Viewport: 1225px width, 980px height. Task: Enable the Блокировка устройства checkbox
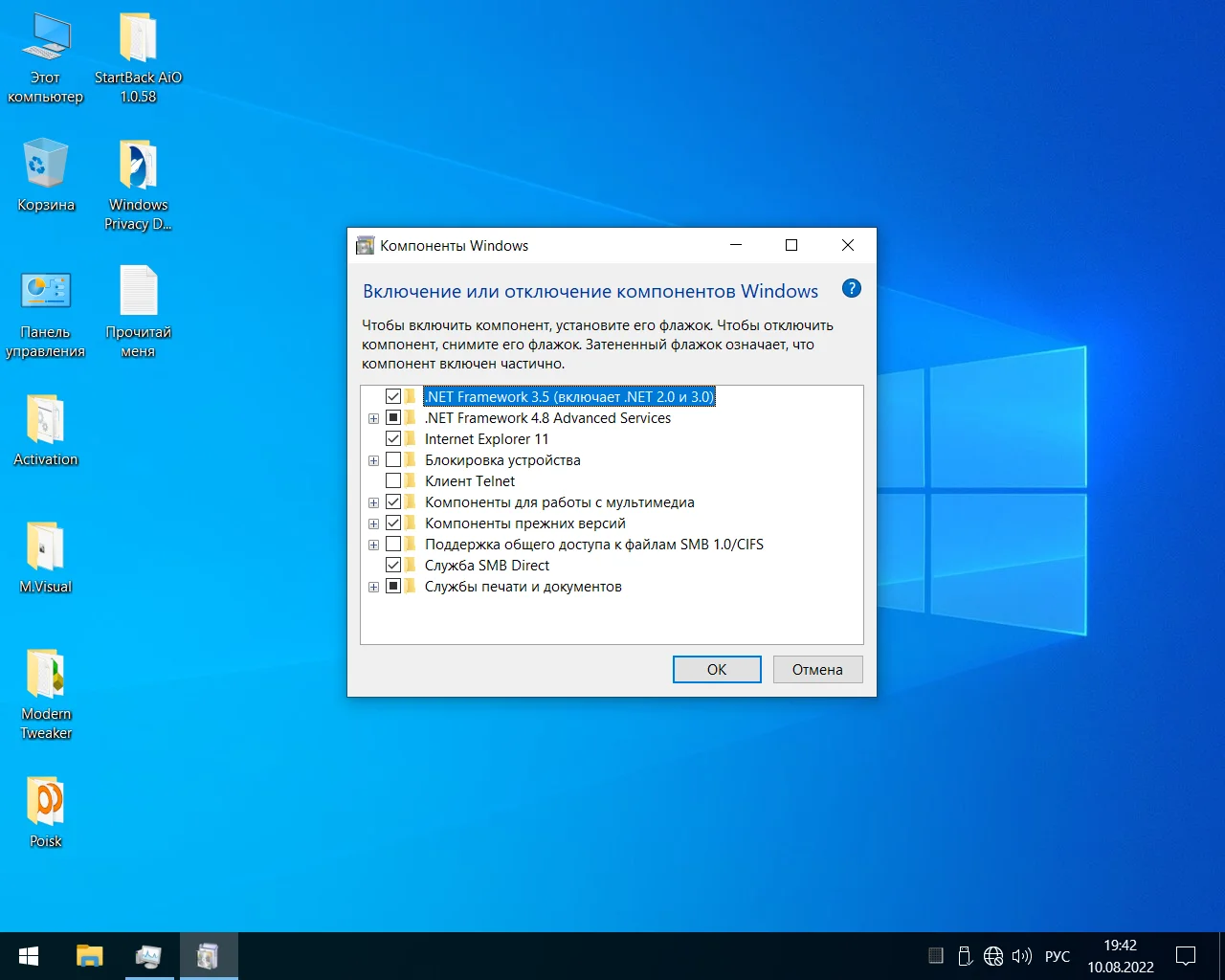[393, 459]
